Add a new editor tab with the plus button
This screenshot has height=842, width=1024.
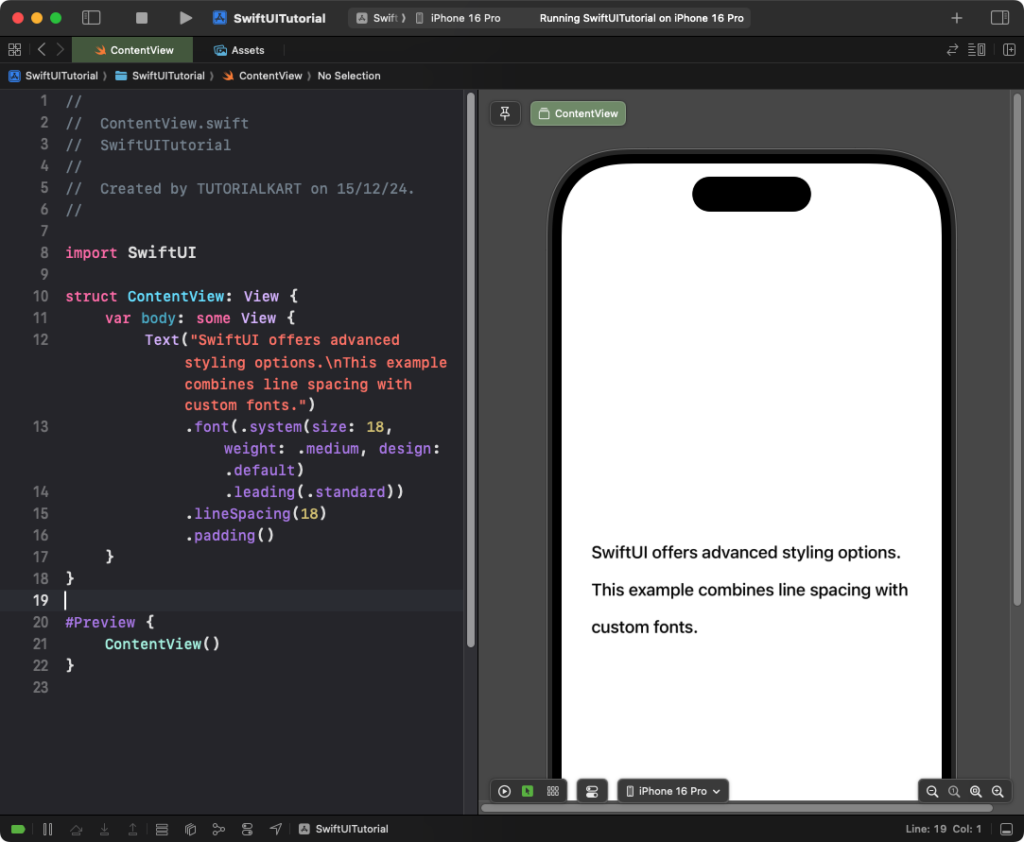pos(958,17)
